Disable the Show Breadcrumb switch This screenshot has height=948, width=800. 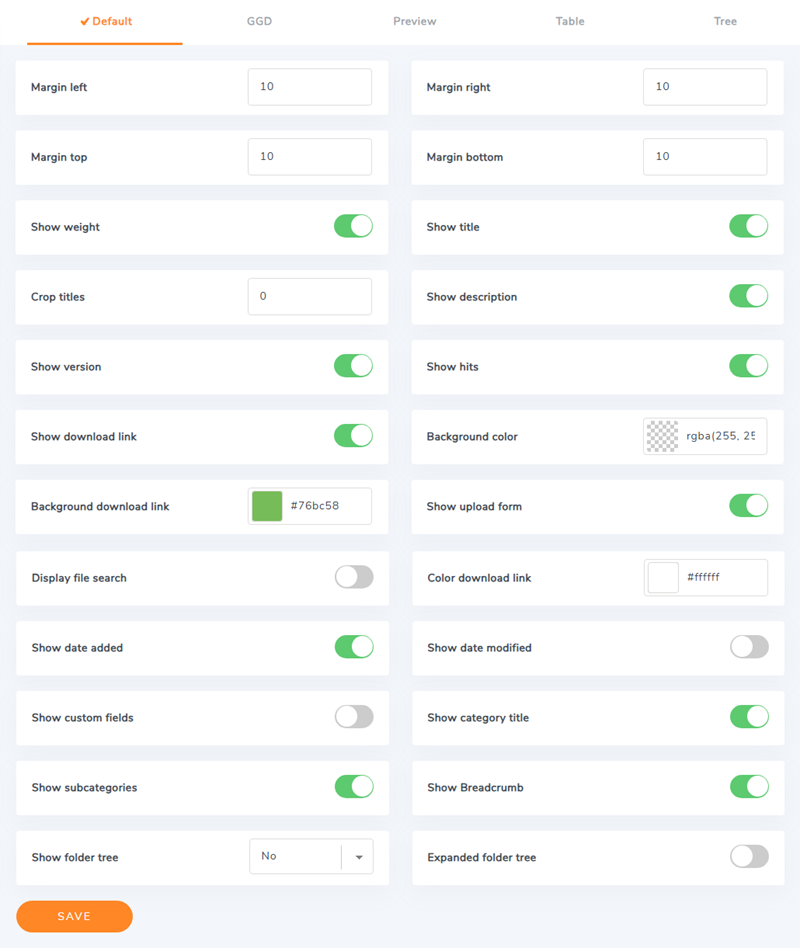(749, 787)
